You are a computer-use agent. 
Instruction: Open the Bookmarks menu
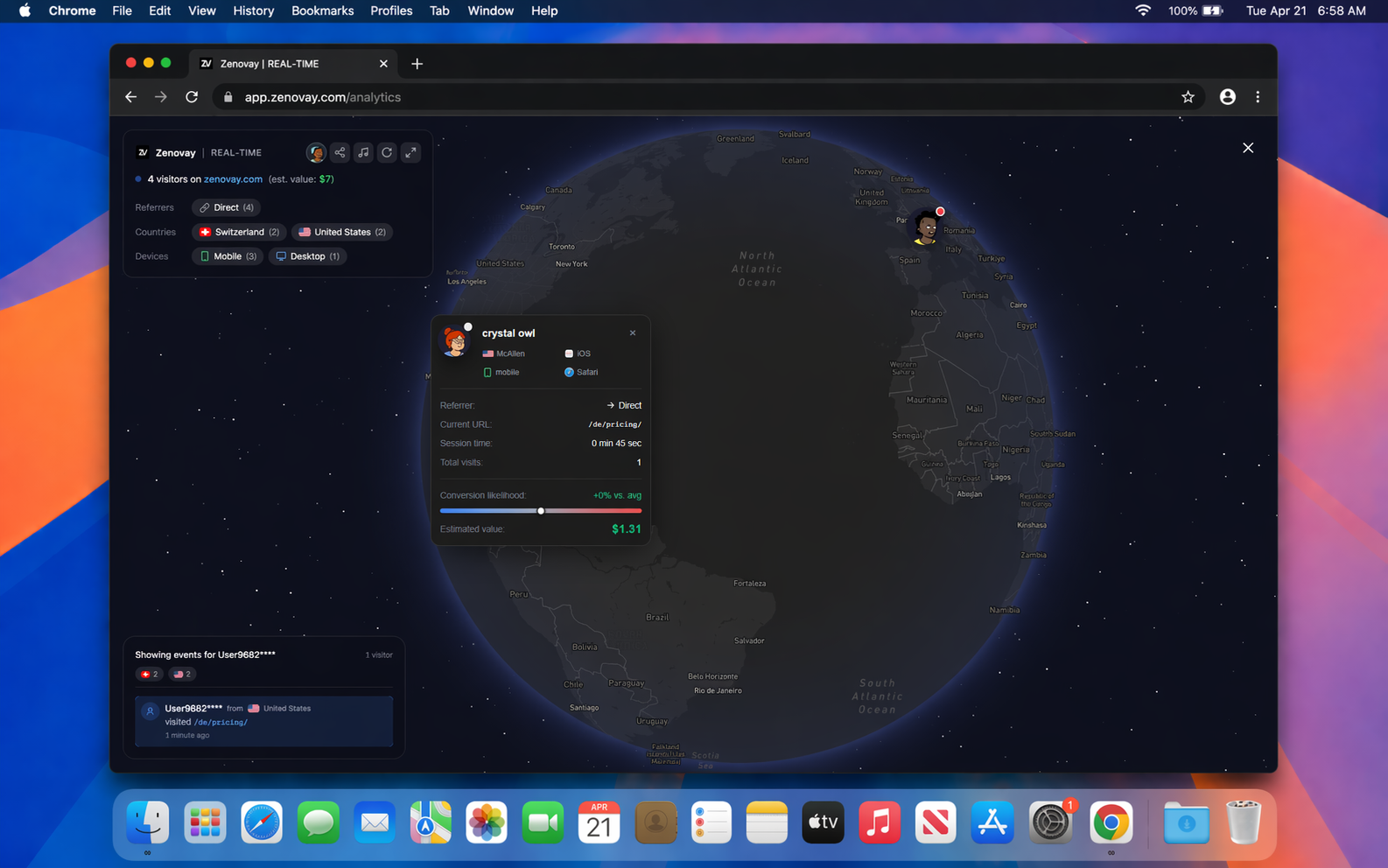coord(322,10)
